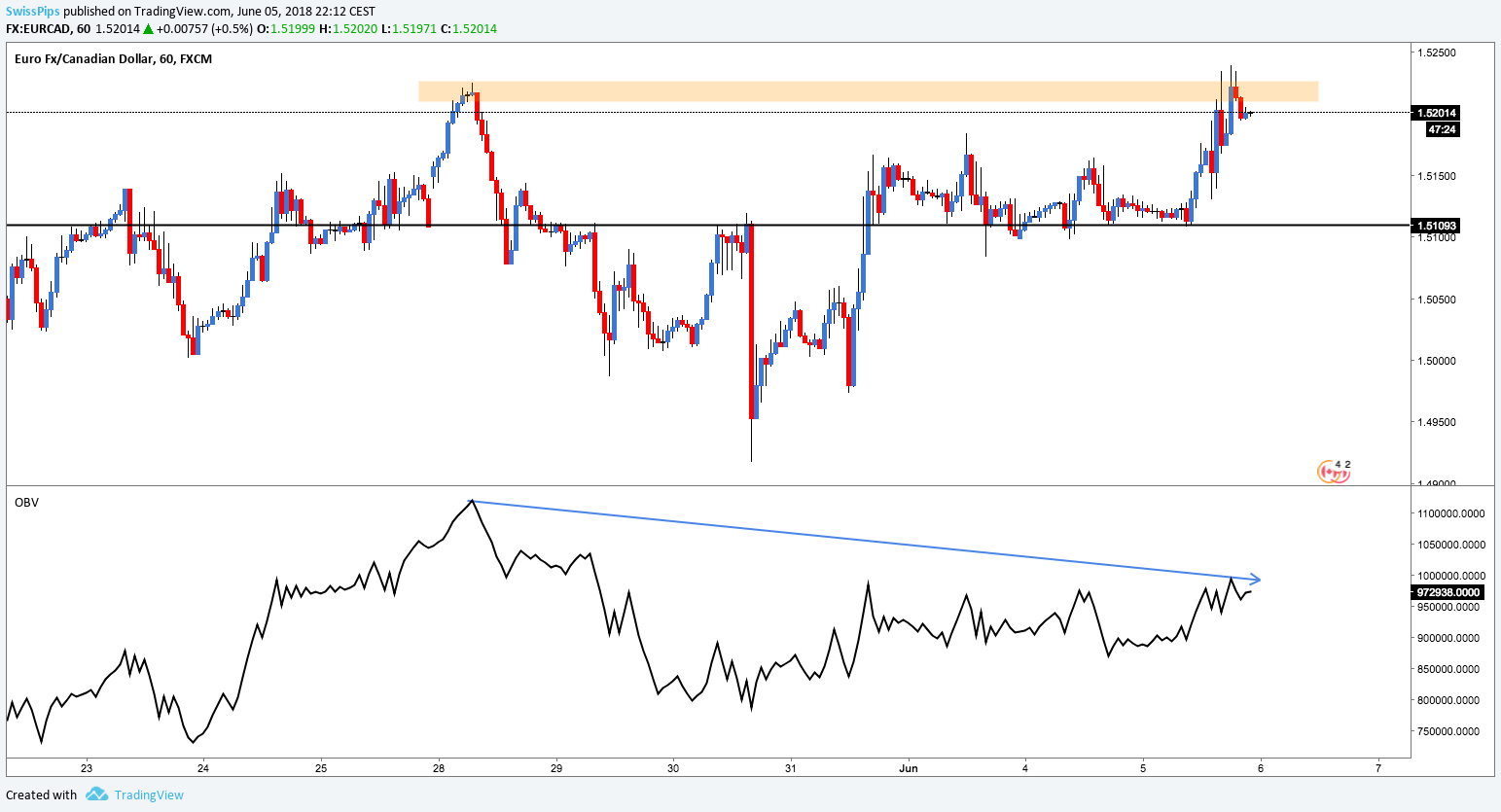Click the 1.50000 price axis label
The width and height of the screenshot is (1501, 812).
[x=1436, y=361]
